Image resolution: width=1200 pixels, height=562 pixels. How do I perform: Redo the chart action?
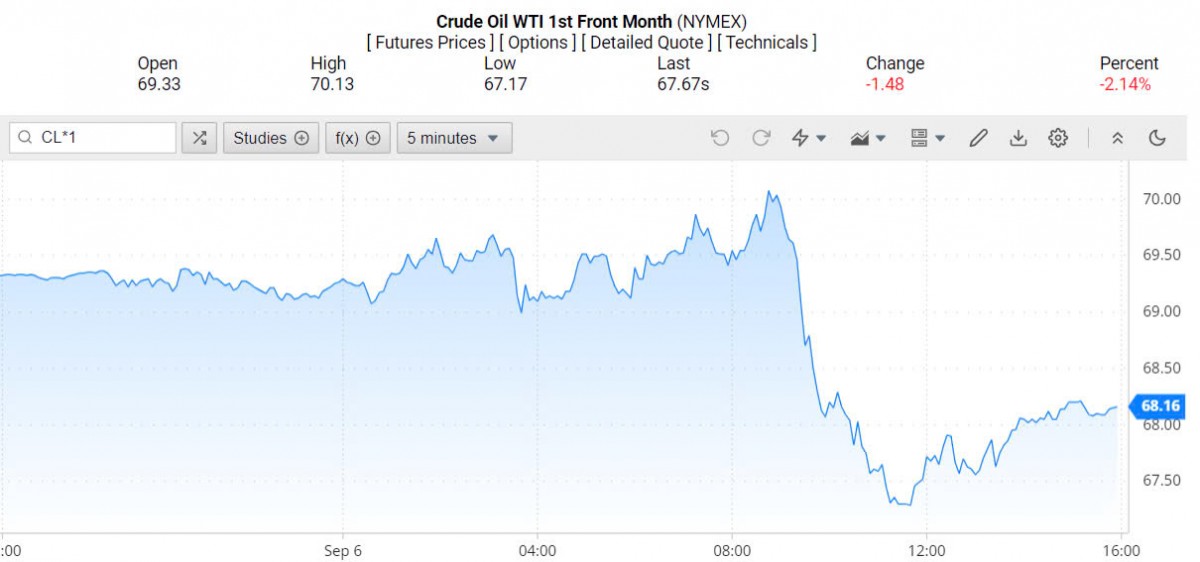[x=761, y=138]
